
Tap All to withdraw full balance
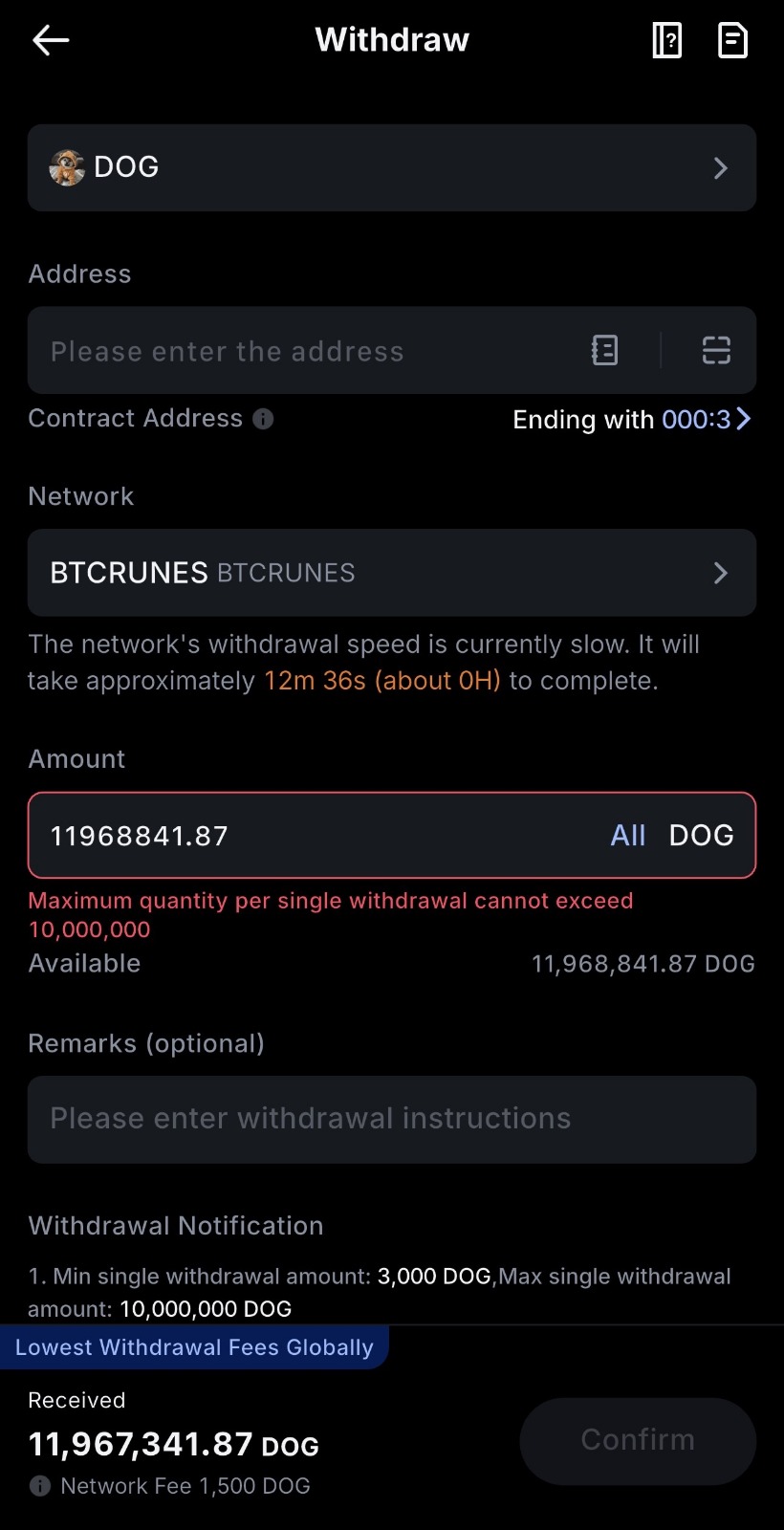tap(628, 836)
